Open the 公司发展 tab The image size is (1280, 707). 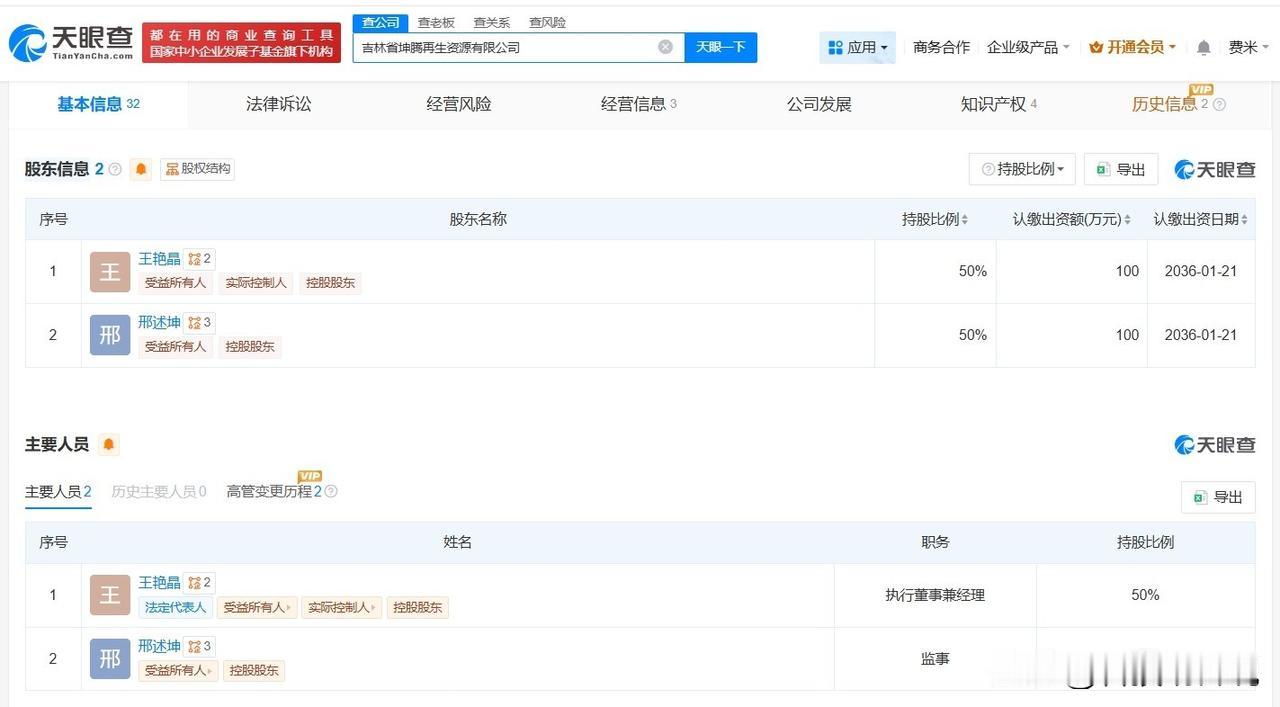coord(819,104)
